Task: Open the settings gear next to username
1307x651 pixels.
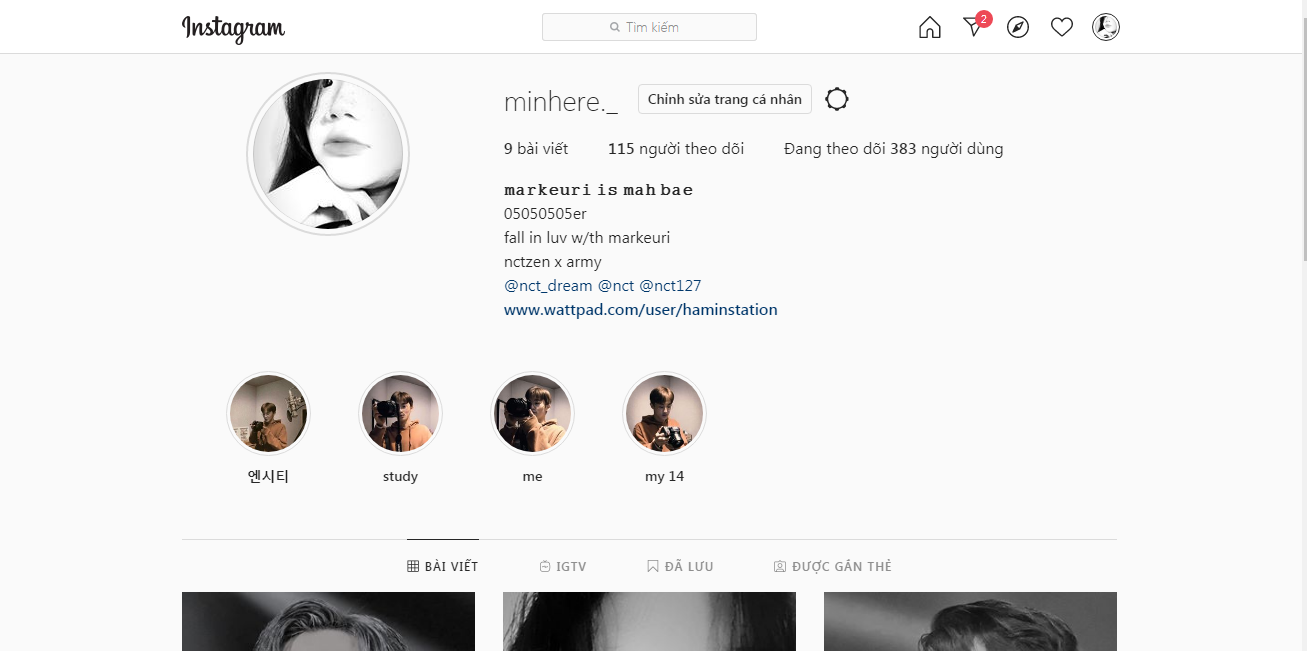Action: (837, 99)
